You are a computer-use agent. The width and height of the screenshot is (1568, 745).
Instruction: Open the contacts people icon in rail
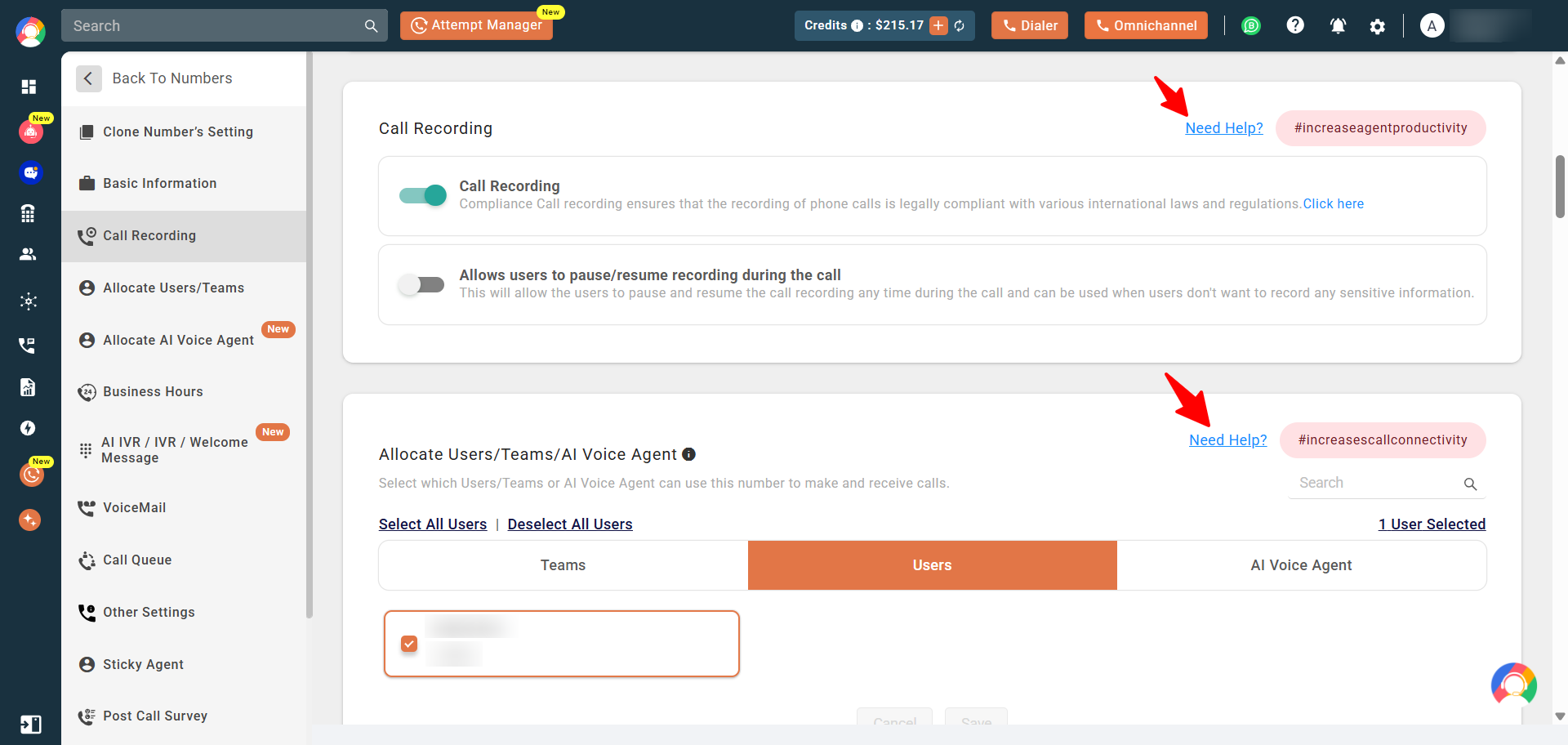28,254
